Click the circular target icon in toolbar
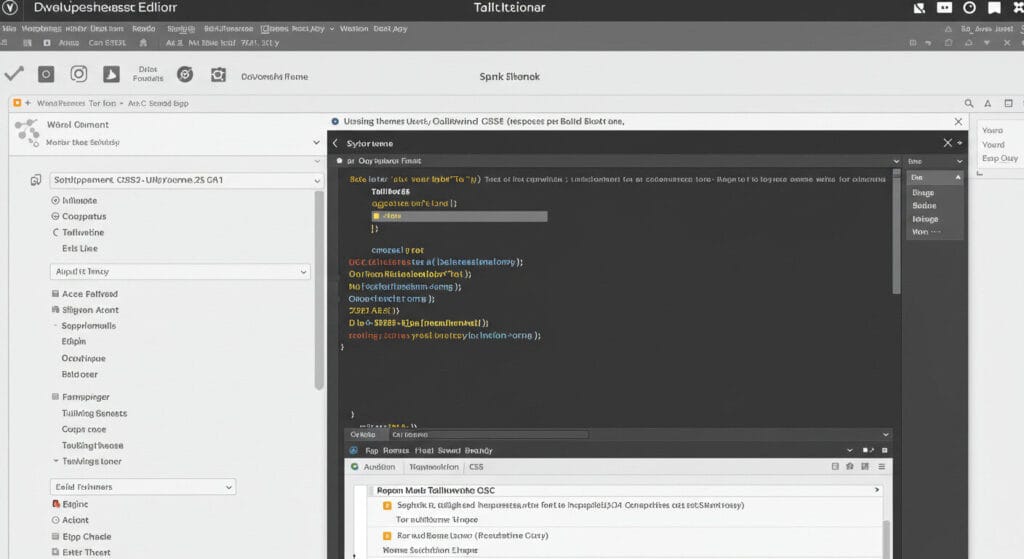This screenshot has height=559, width=1024. tap(184, 74)
